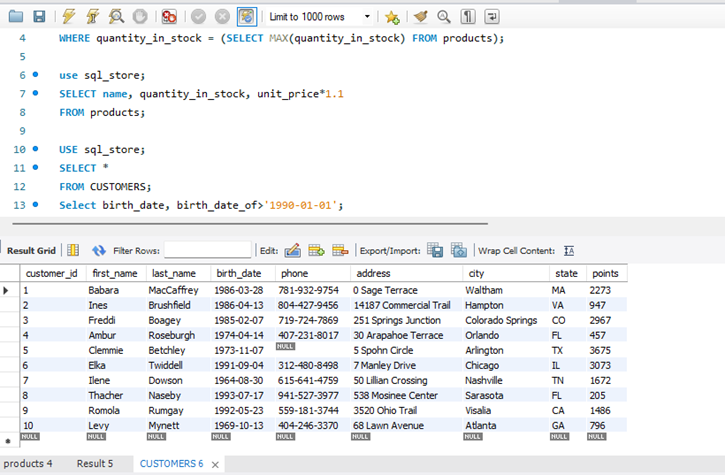Click the new row asterisk marker
This screenshot has height=475, width=725.
pyautogui.click(x=8, y=441)
